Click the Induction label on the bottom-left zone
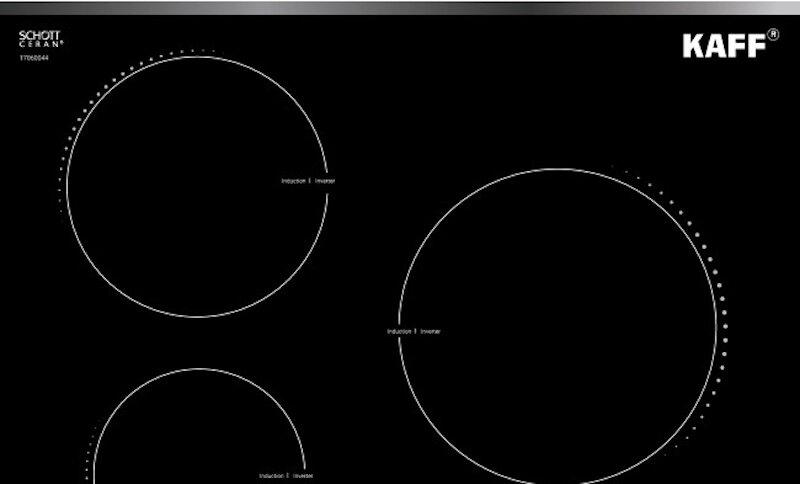 point(271,476)
